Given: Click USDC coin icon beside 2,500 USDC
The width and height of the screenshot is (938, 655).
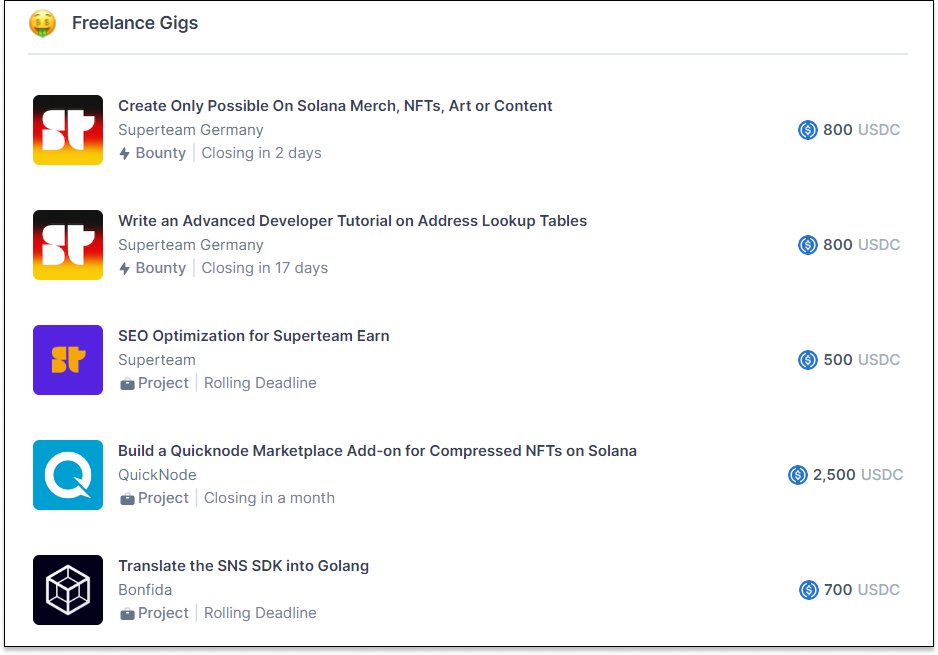Looking at the screenshot, I should [x=797, y=475].
